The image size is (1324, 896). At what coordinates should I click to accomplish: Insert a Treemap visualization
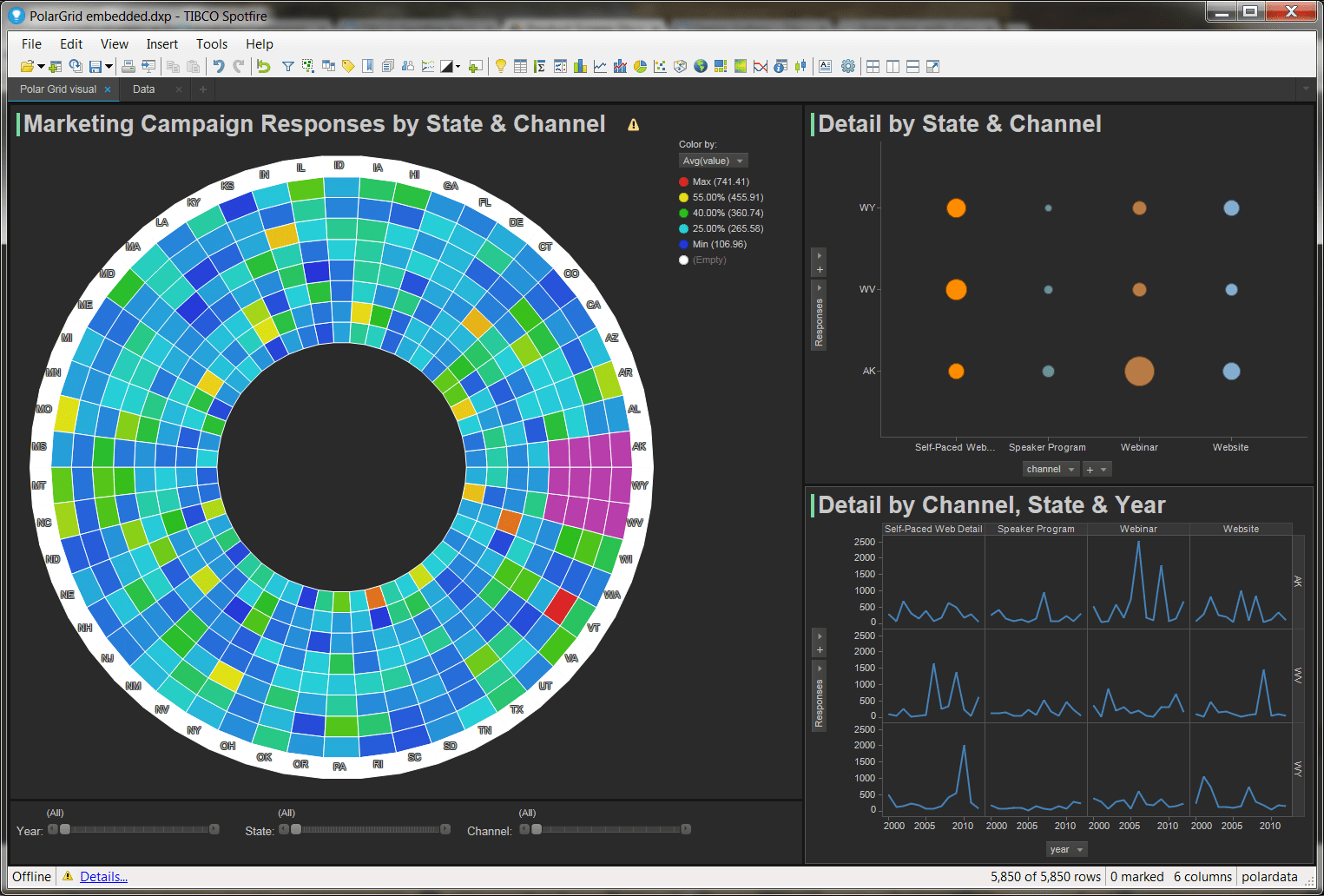point(720,66)
